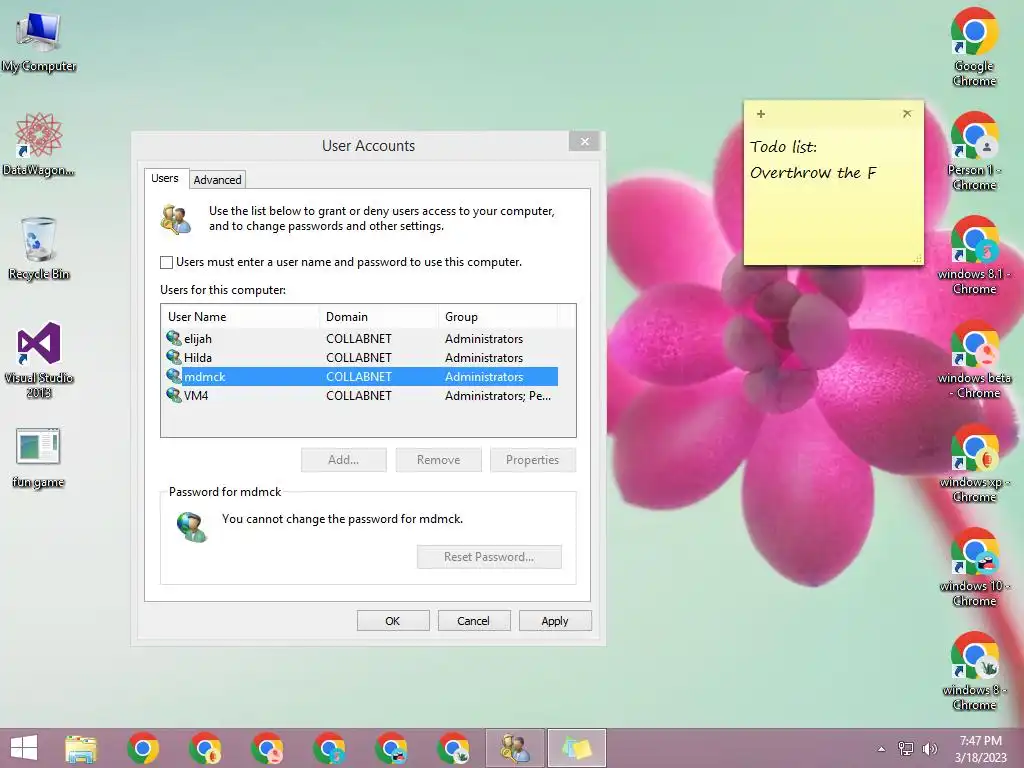Delete the sticky note with X
The height and width of the screenshot is (768, 1024).
pyautogui.click(x=907, y=114)
